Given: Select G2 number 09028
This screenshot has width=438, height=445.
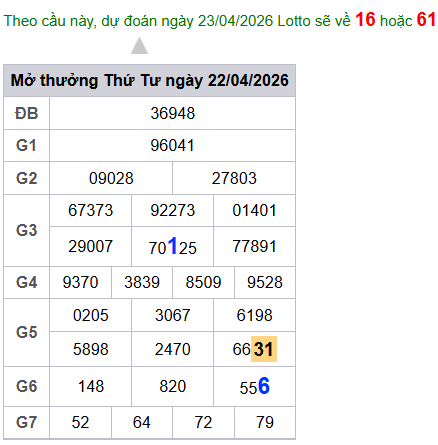Looking at the screenshot, I should pyautogui.click(x=111, y=178).
